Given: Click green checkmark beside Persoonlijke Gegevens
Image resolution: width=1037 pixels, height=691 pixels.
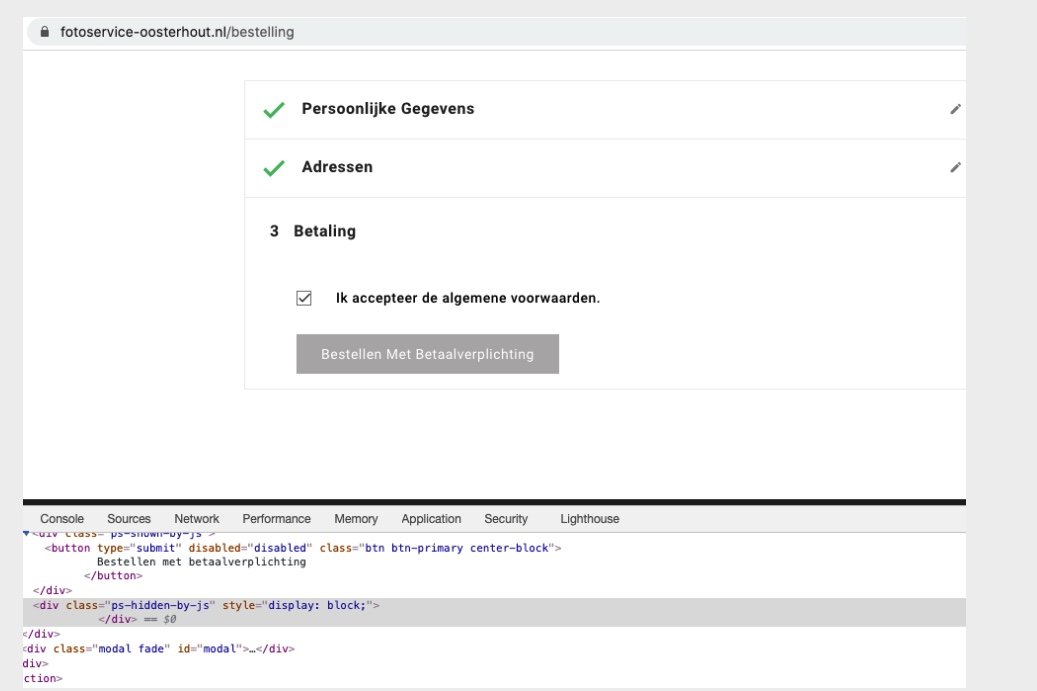Looking at the screenshot, I should pos(274,110).
